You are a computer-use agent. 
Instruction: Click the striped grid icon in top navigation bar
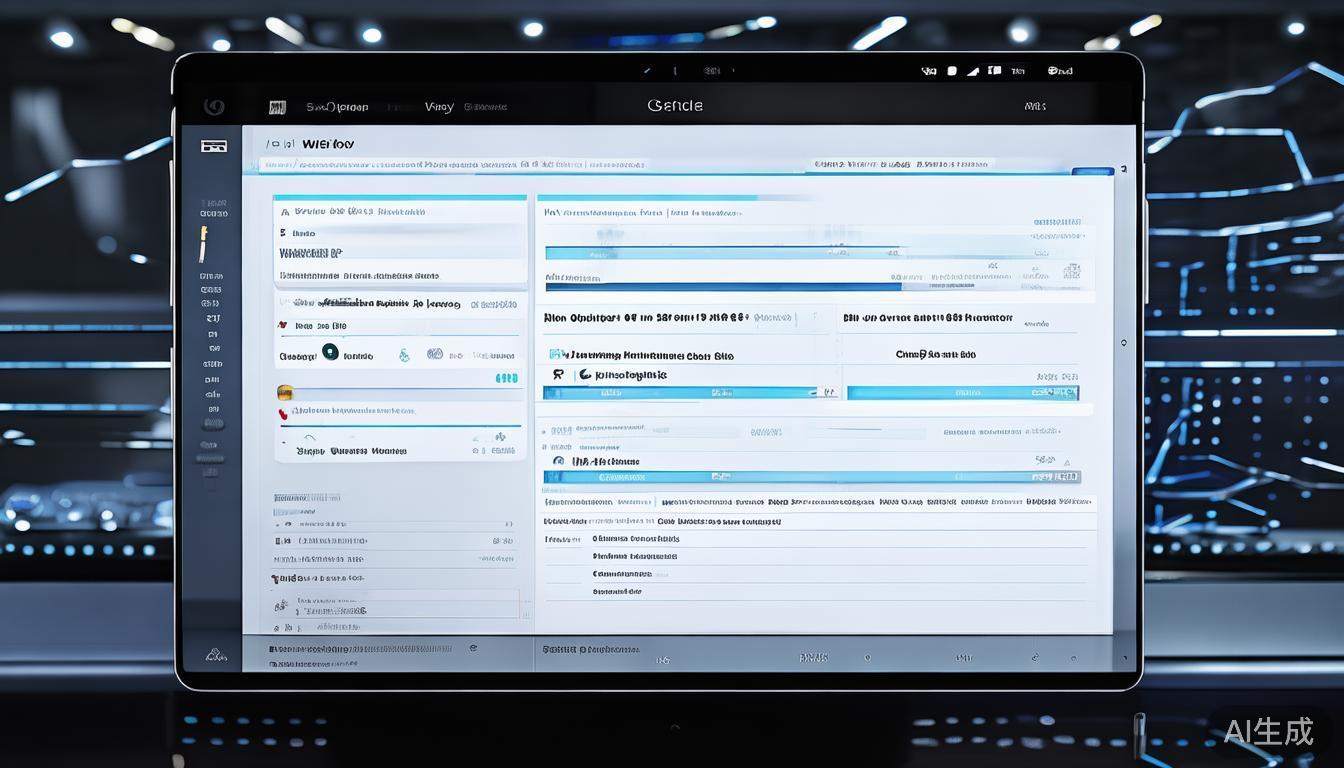coord(277,107)
